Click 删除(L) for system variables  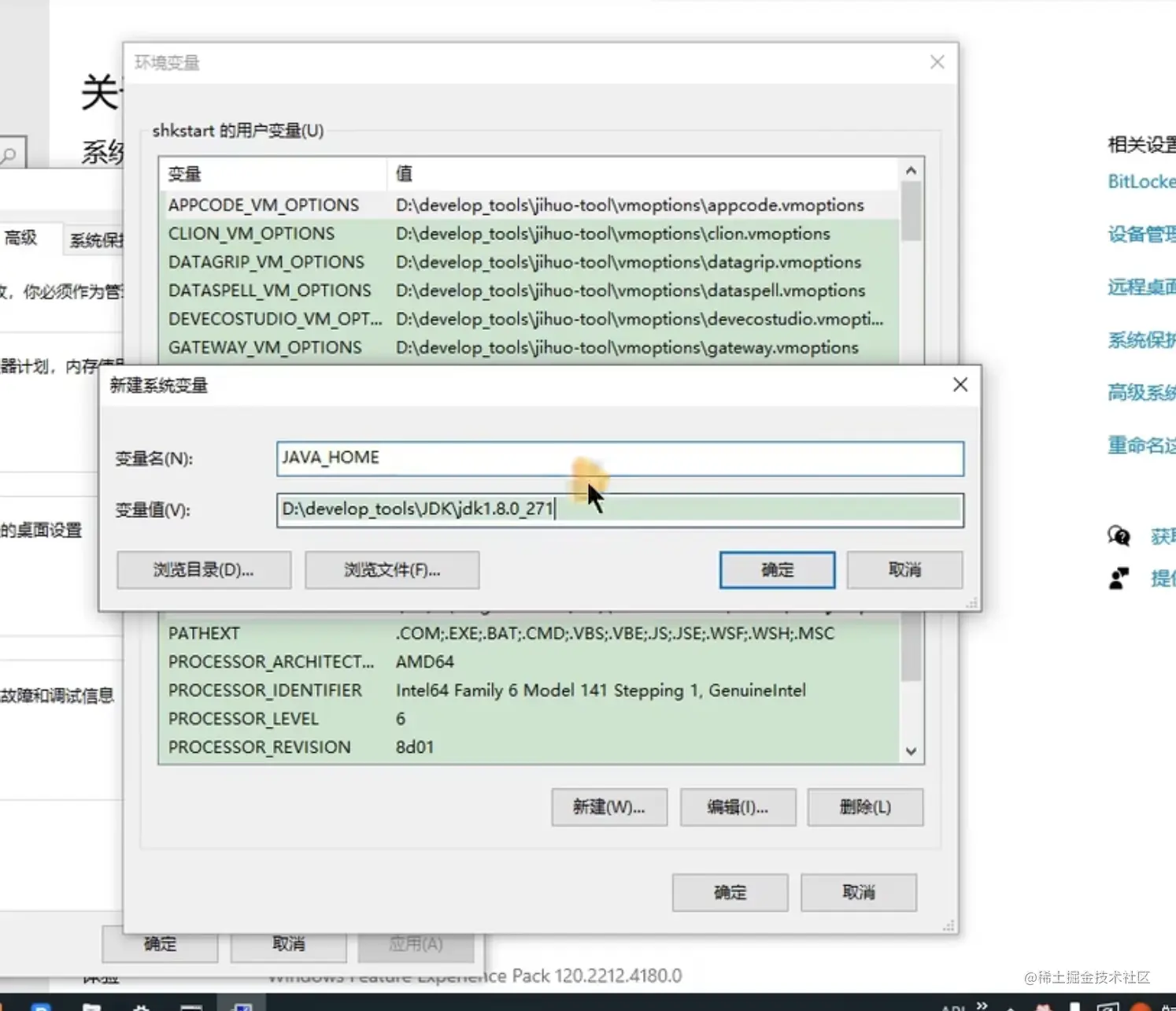(x=865, y=807)
